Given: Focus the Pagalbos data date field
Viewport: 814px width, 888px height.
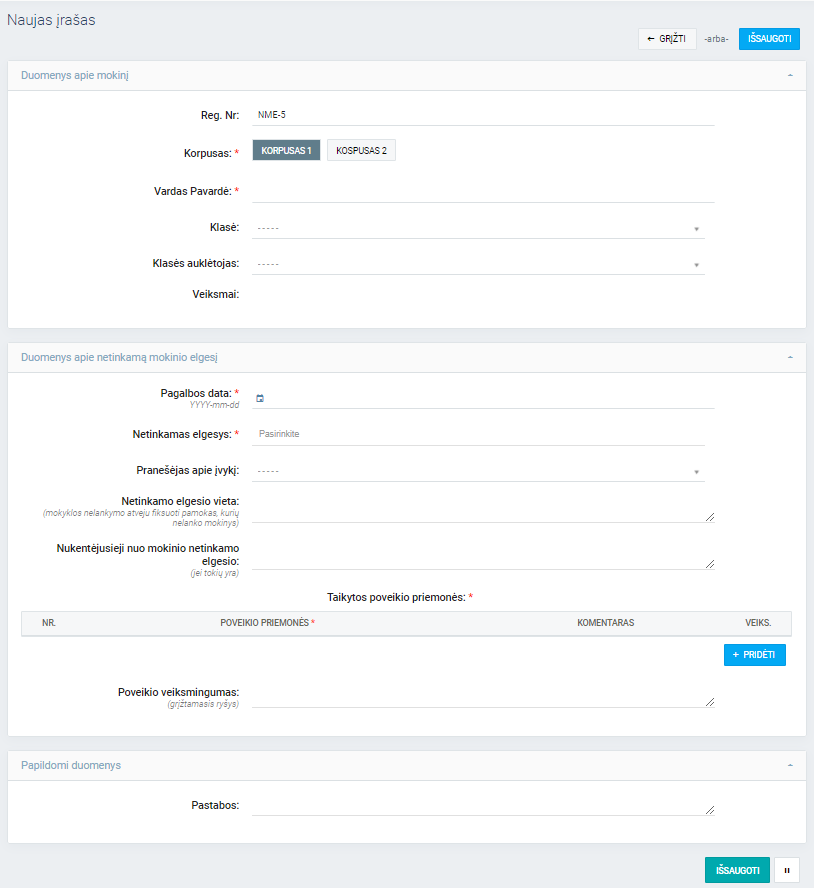Looking at the screenshot, I should coord(490,398).
